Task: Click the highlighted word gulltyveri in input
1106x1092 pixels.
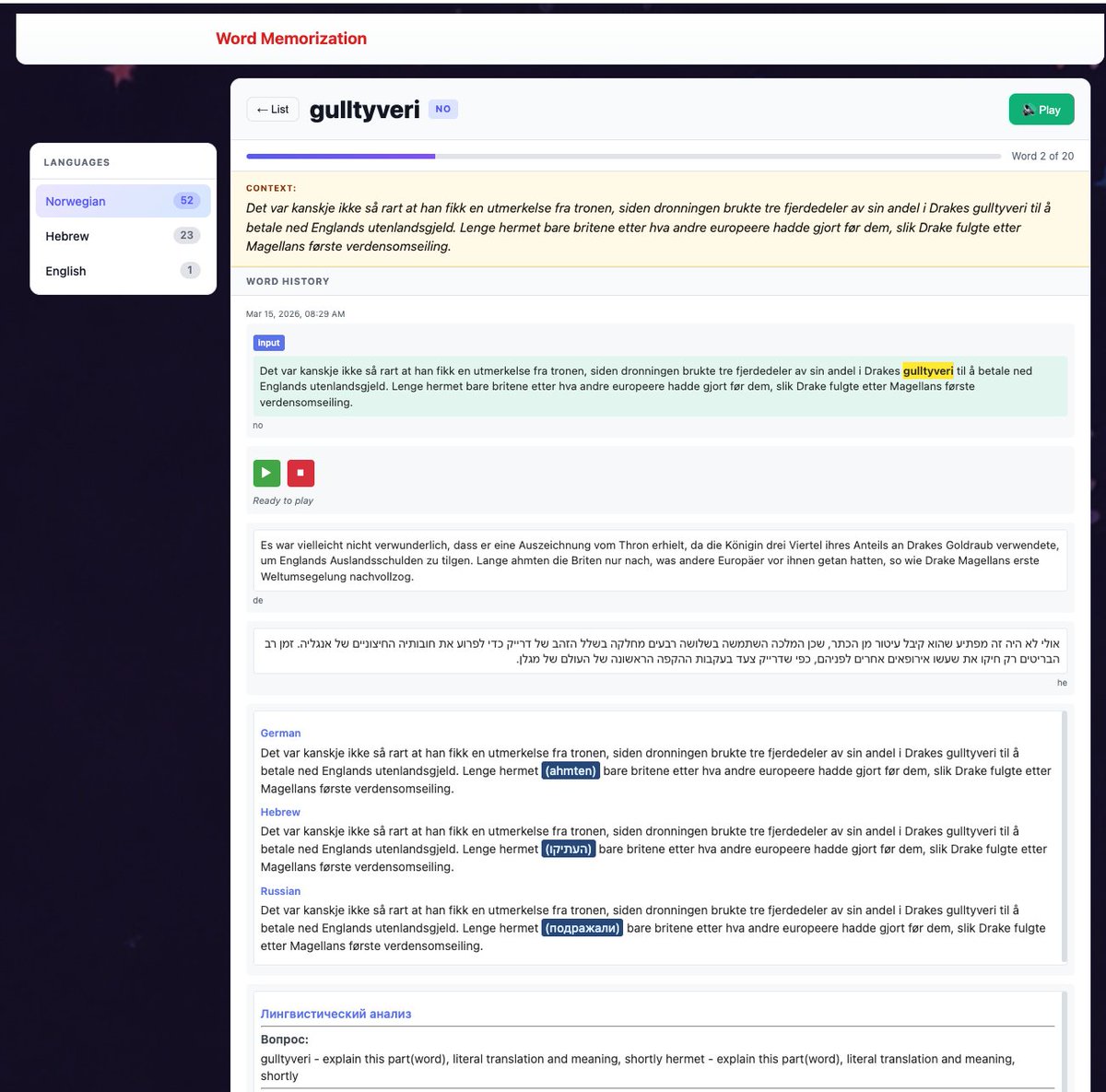Action: click(928, 370)
